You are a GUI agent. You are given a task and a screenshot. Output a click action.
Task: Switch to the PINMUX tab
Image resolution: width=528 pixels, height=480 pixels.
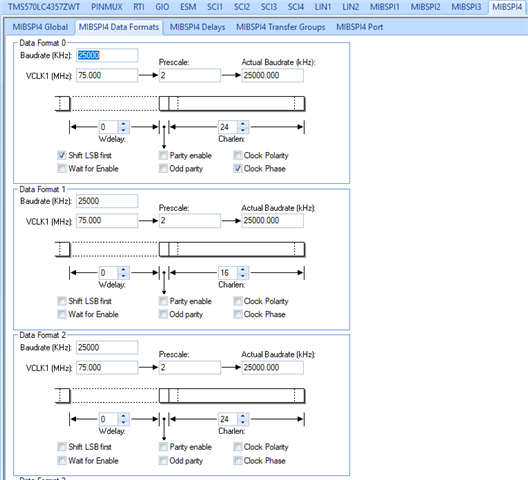pos(107,7)
